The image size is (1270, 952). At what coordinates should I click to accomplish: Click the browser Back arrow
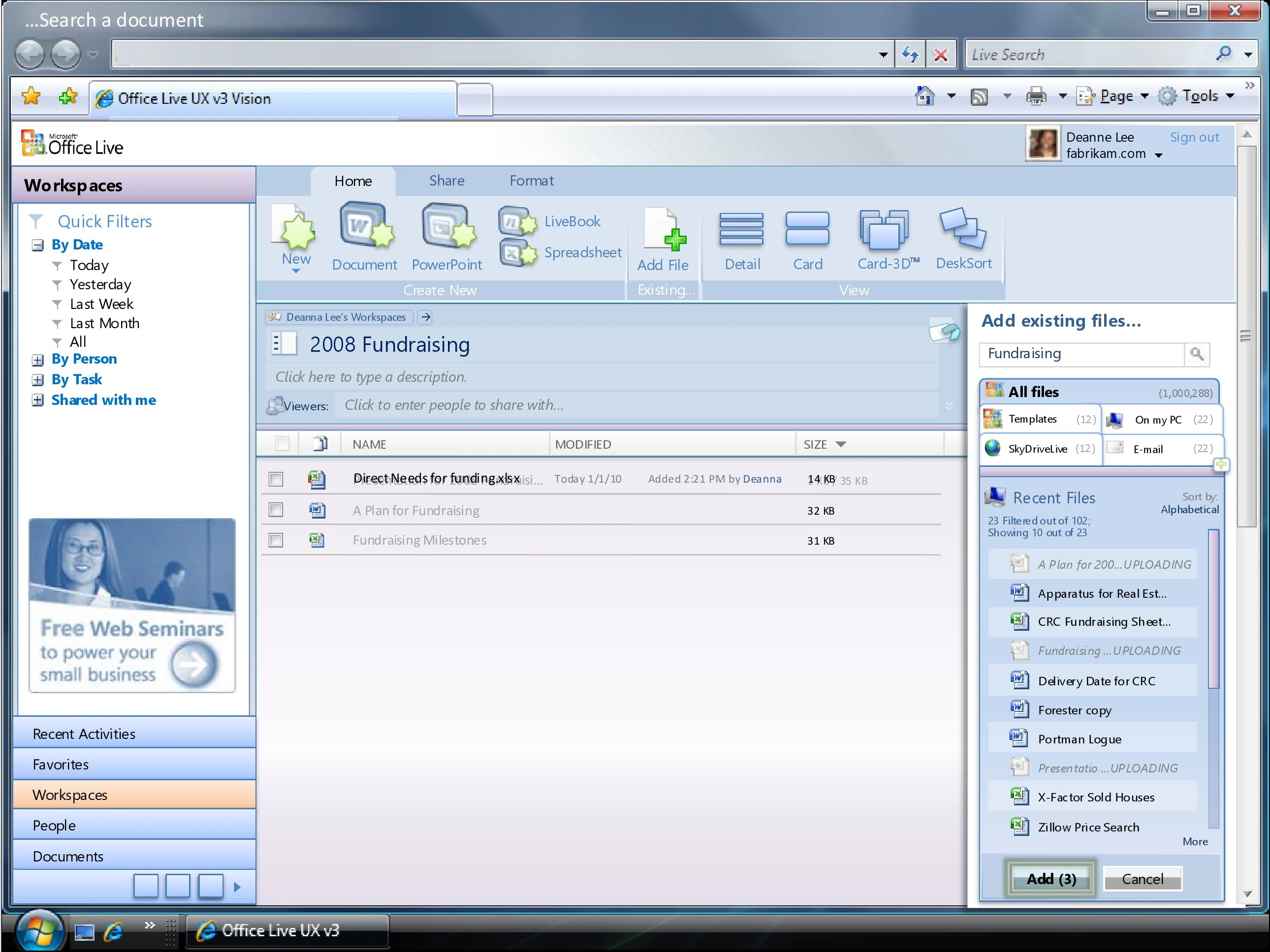[30, 55]
